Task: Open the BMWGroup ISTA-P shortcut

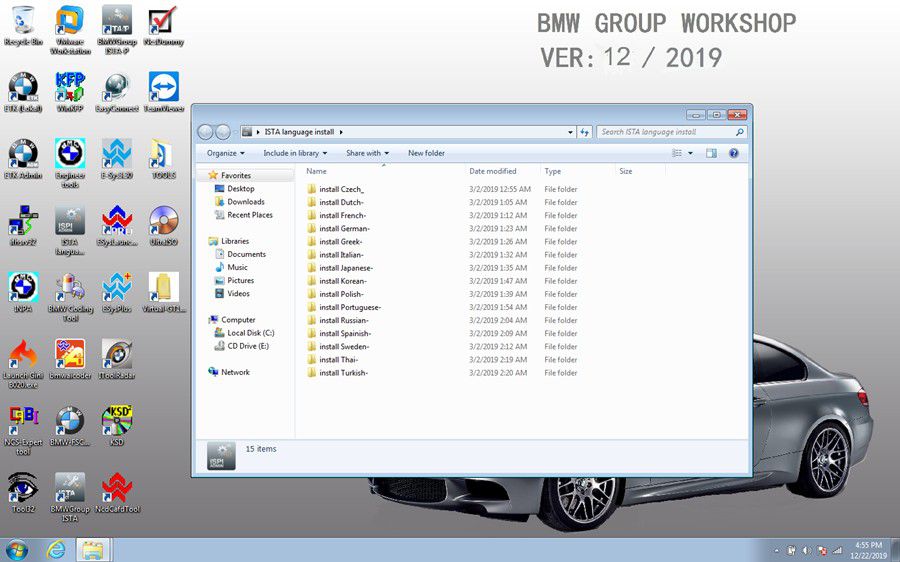Action: (117, 30)
